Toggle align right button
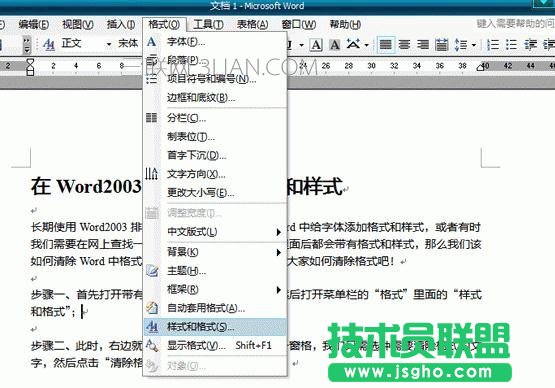The image size is (555, 388). point(423,45)
